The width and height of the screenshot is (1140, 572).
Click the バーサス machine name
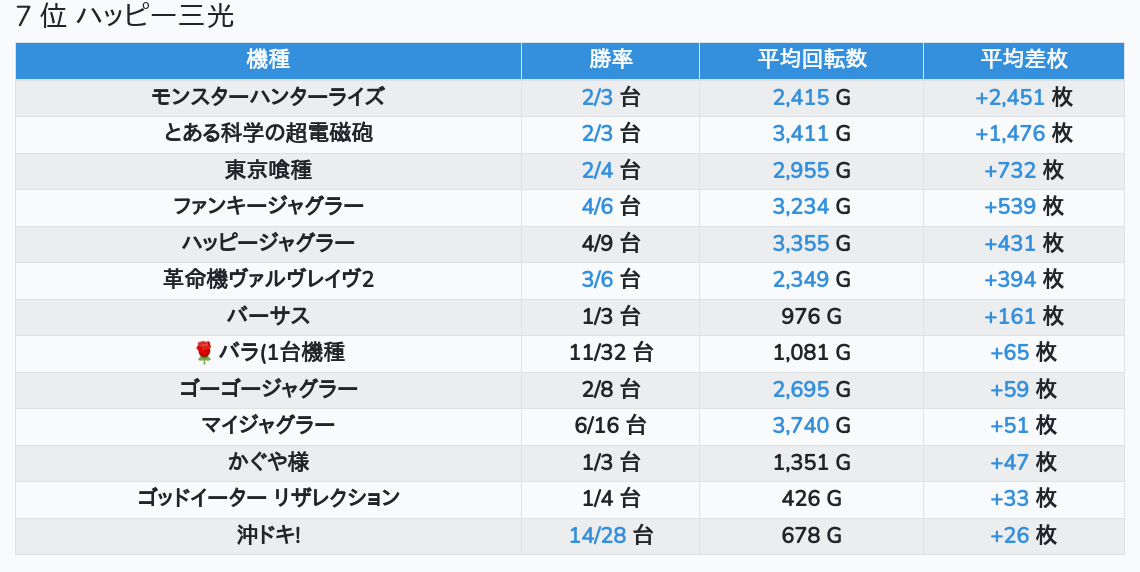[268, 316]
